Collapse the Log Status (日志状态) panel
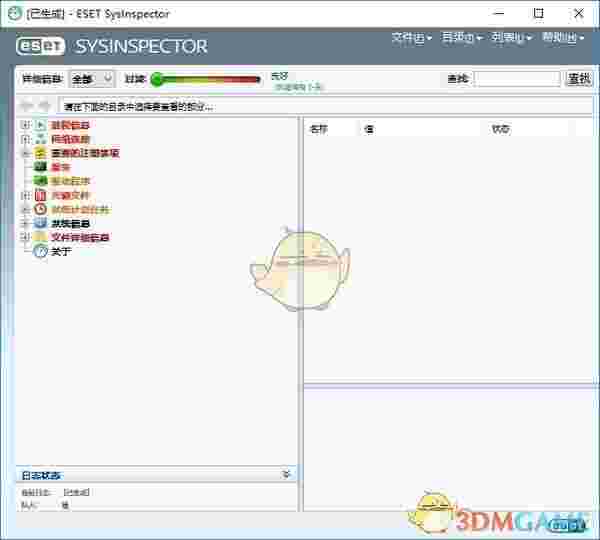This screenshot has height=540, width=600. [x=286, y=475]
